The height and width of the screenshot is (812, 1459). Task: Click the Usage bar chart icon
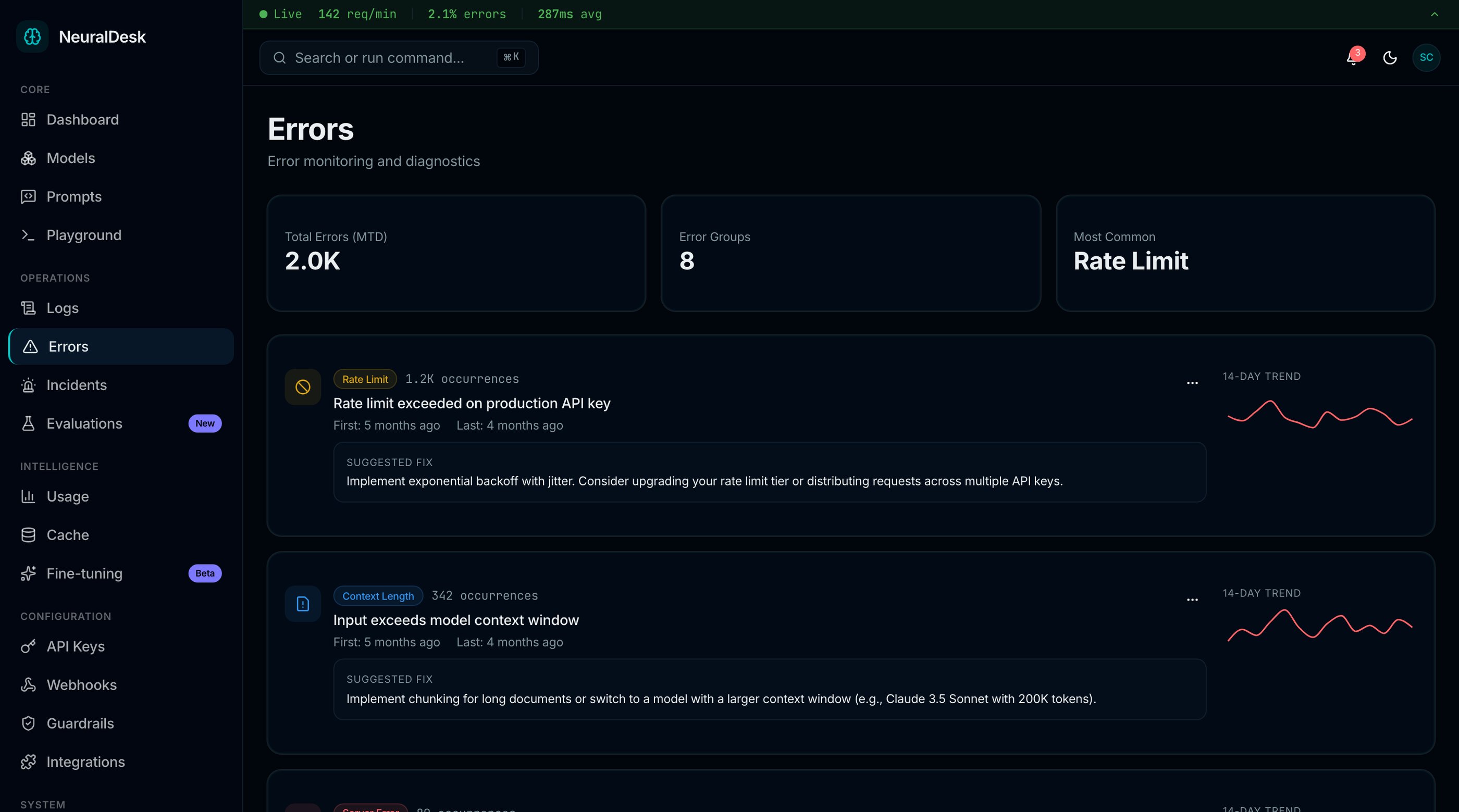pyautogui.click(x=28, y=496)
